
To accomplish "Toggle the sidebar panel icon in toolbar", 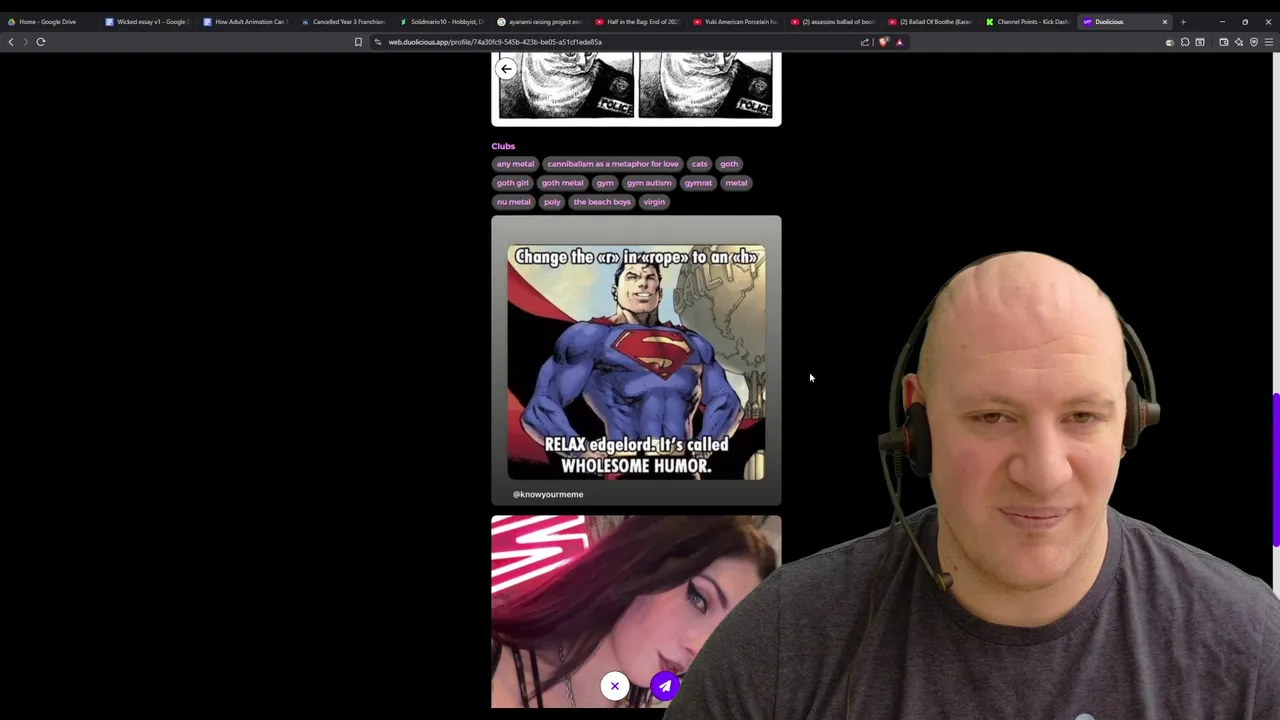I will 1200,42.
